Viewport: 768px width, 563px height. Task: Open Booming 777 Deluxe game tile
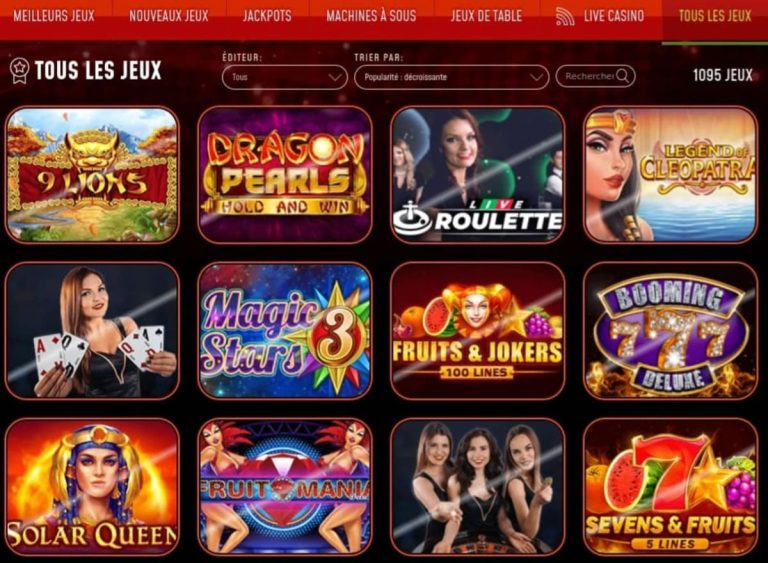671,331
